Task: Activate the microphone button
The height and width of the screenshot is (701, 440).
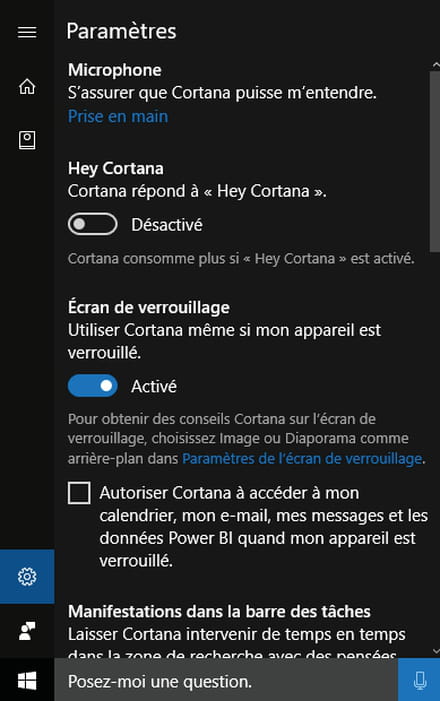Action: (419, 681)
